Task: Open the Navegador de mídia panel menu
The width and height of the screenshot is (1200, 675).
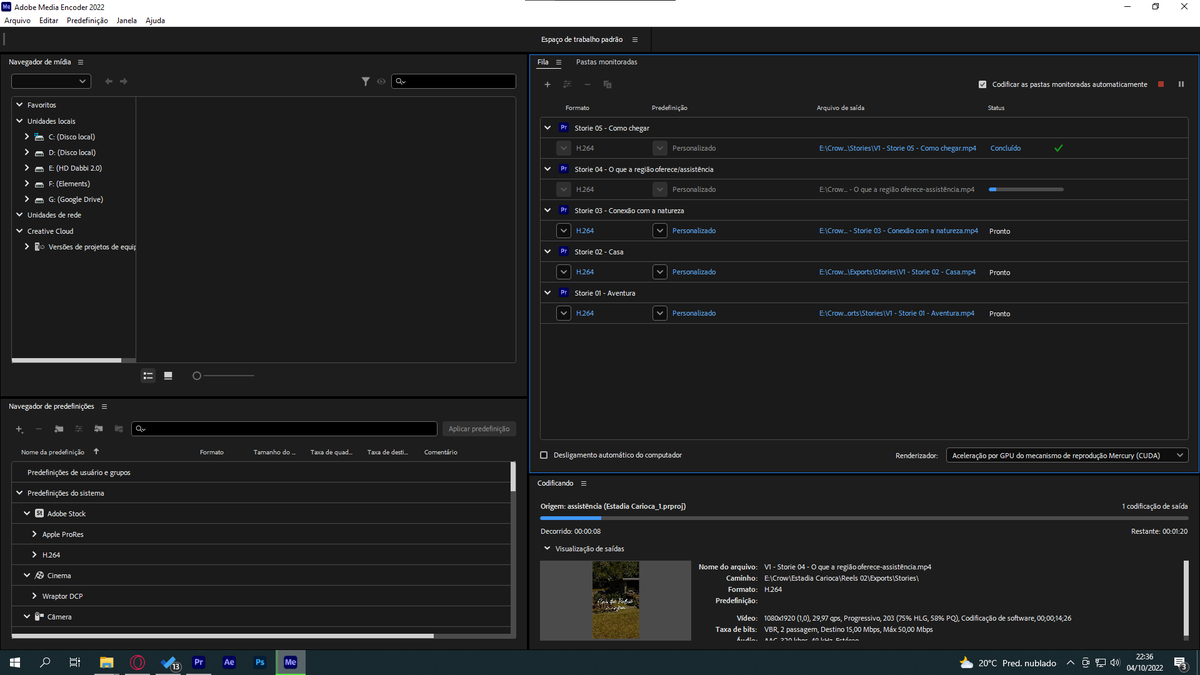Action: [x=81, y=62]
